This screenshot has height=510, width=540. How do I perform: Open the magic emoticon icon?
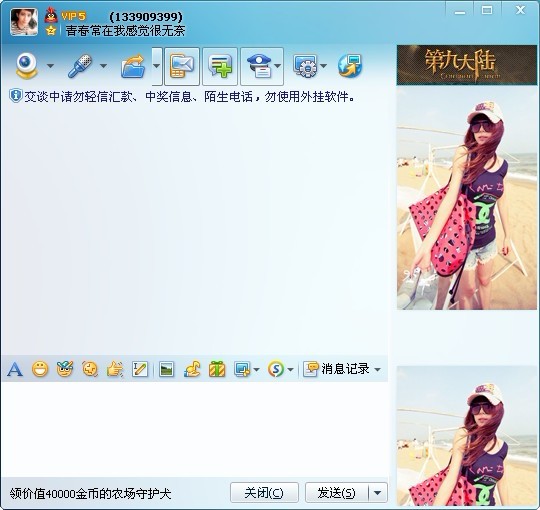pos(65,369)
